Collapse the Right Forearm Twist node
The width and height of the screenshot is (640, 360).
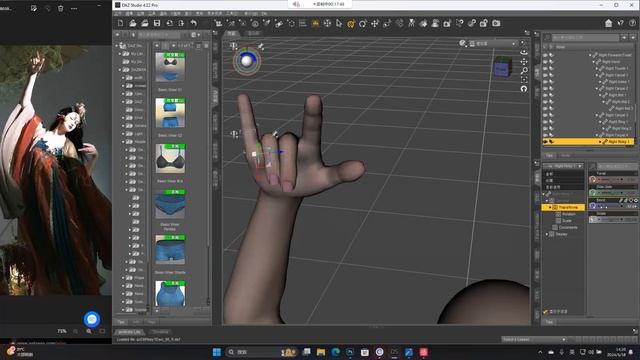click(590, 55)
